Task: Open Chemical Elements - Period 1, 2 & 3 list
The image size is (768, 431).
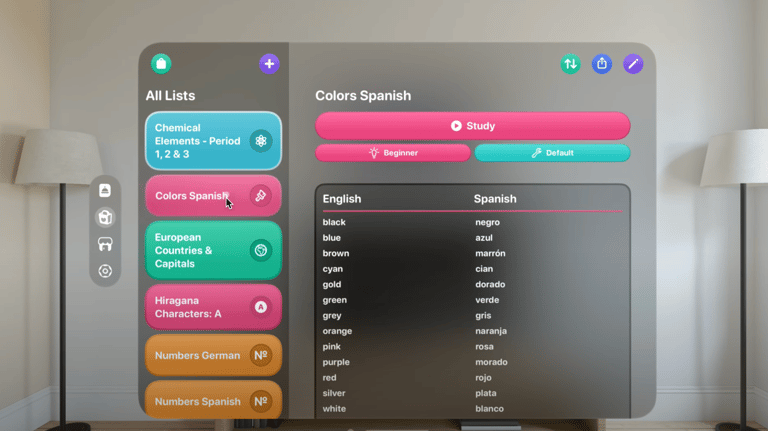Action: 214,141
